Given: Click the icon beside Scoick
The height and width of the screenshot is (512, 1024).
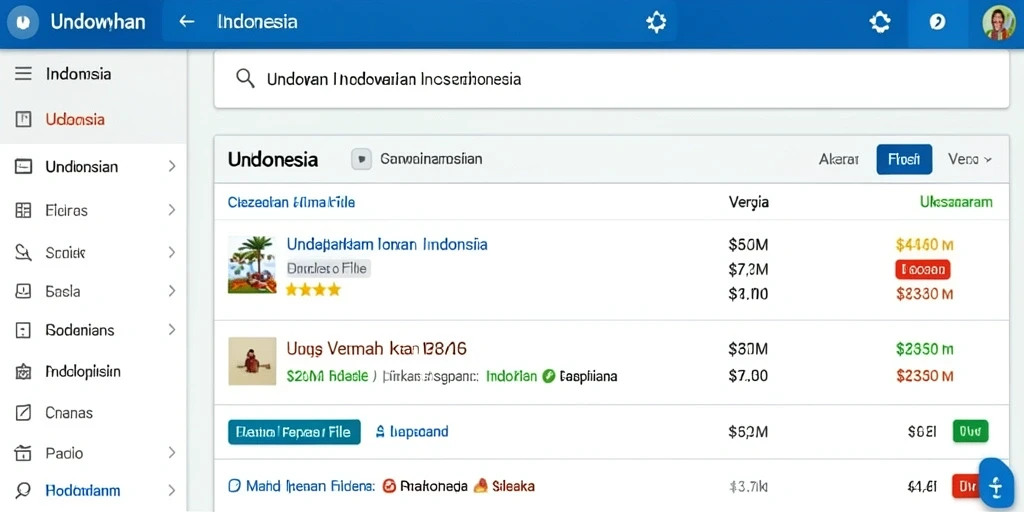Looking at the screenshot, I should tap(24, 252).
